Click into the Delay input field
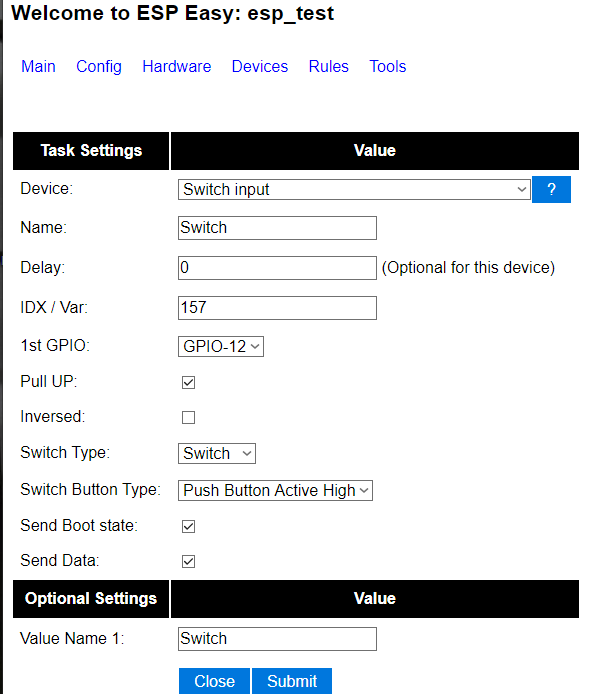 pyautogui.click(x=277, y=268)
